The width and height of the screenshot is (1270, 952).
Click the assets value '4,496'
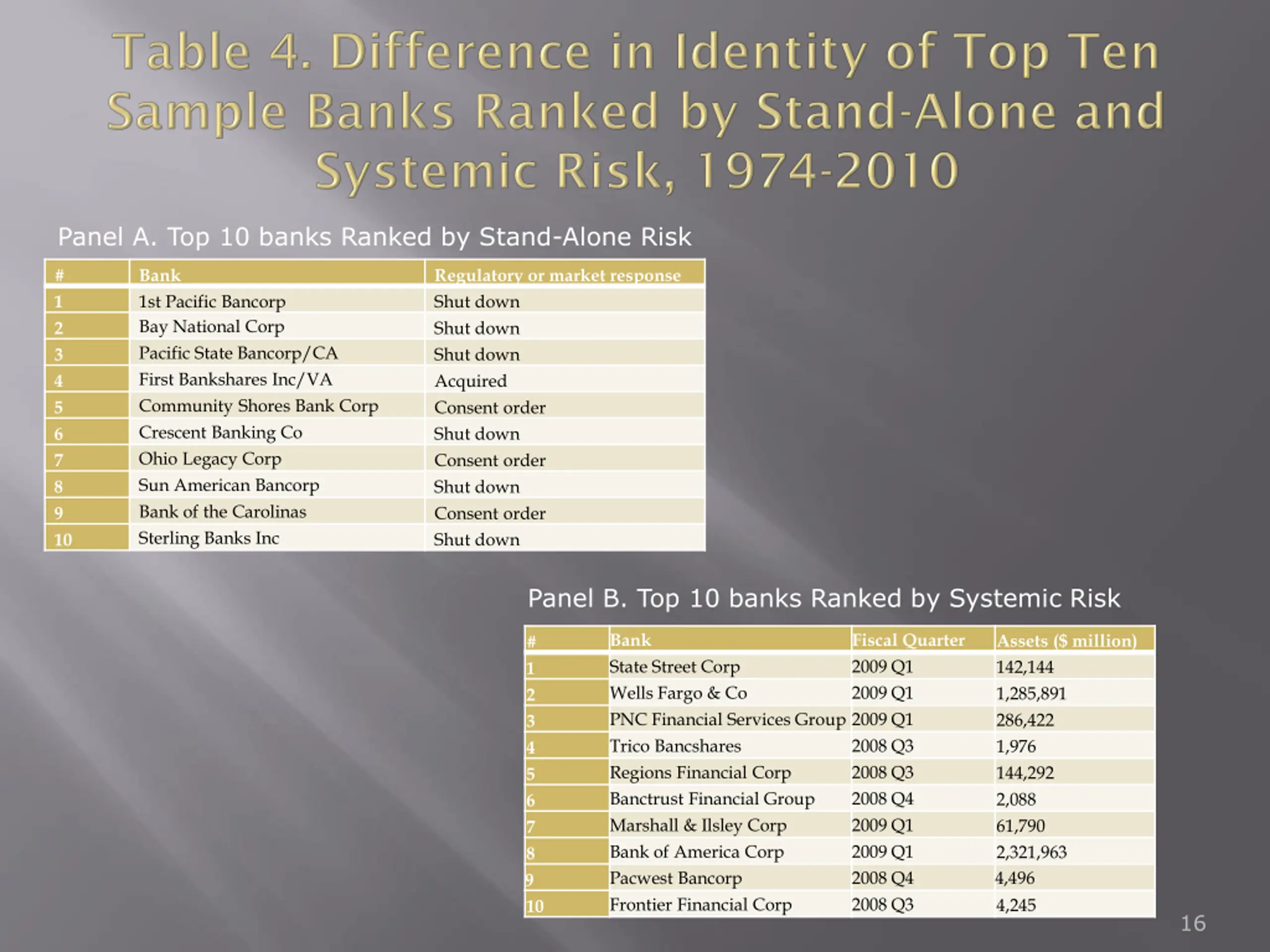coord(1015,878)
